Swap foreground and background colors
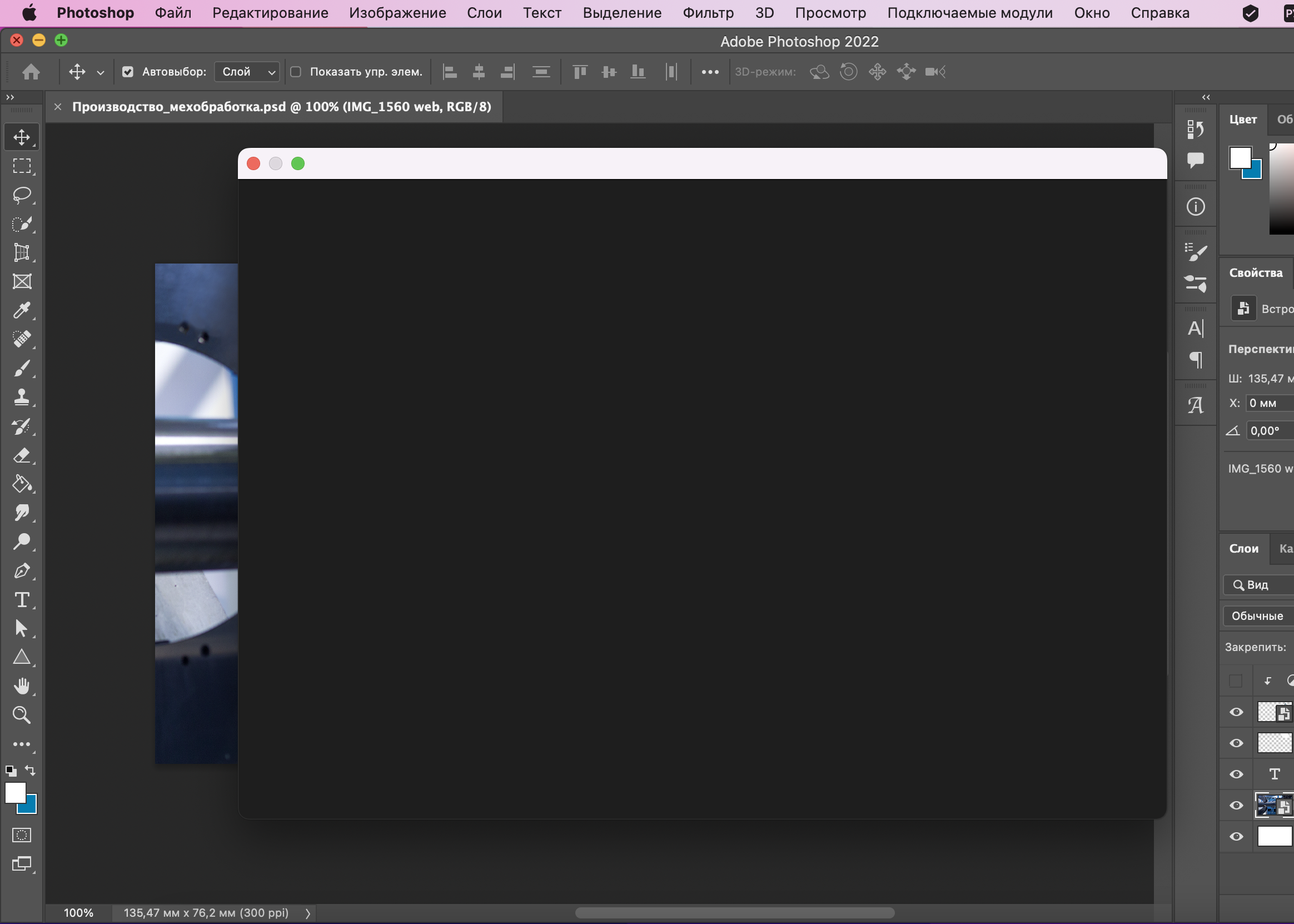The height and width of the screenshot is (924, 1294). click(x=31, y=771)
